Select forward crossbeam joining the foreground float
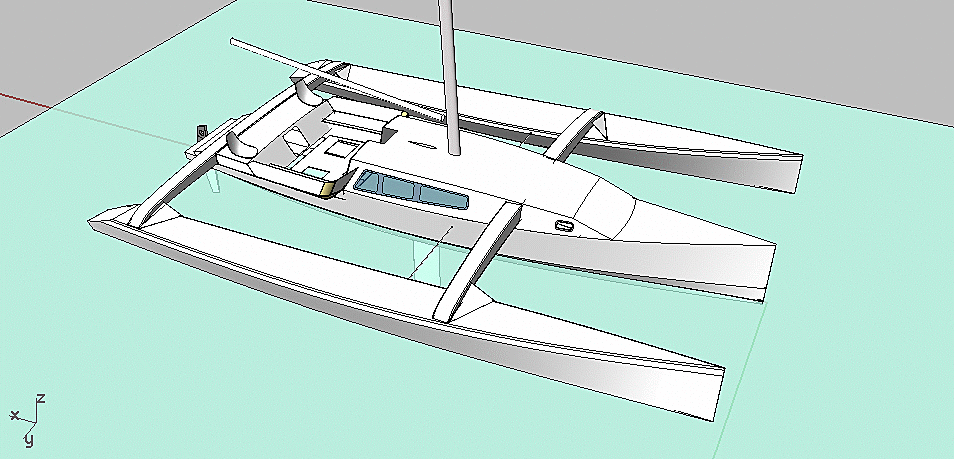Viewport: 954px width, 459px height. (x=478, y=261)
